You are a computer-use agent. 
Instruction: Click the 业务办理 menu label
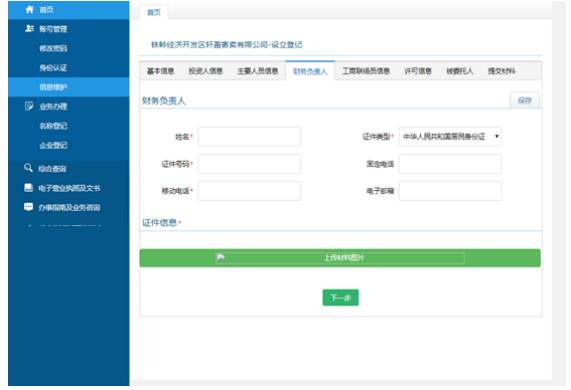[53, 107]
